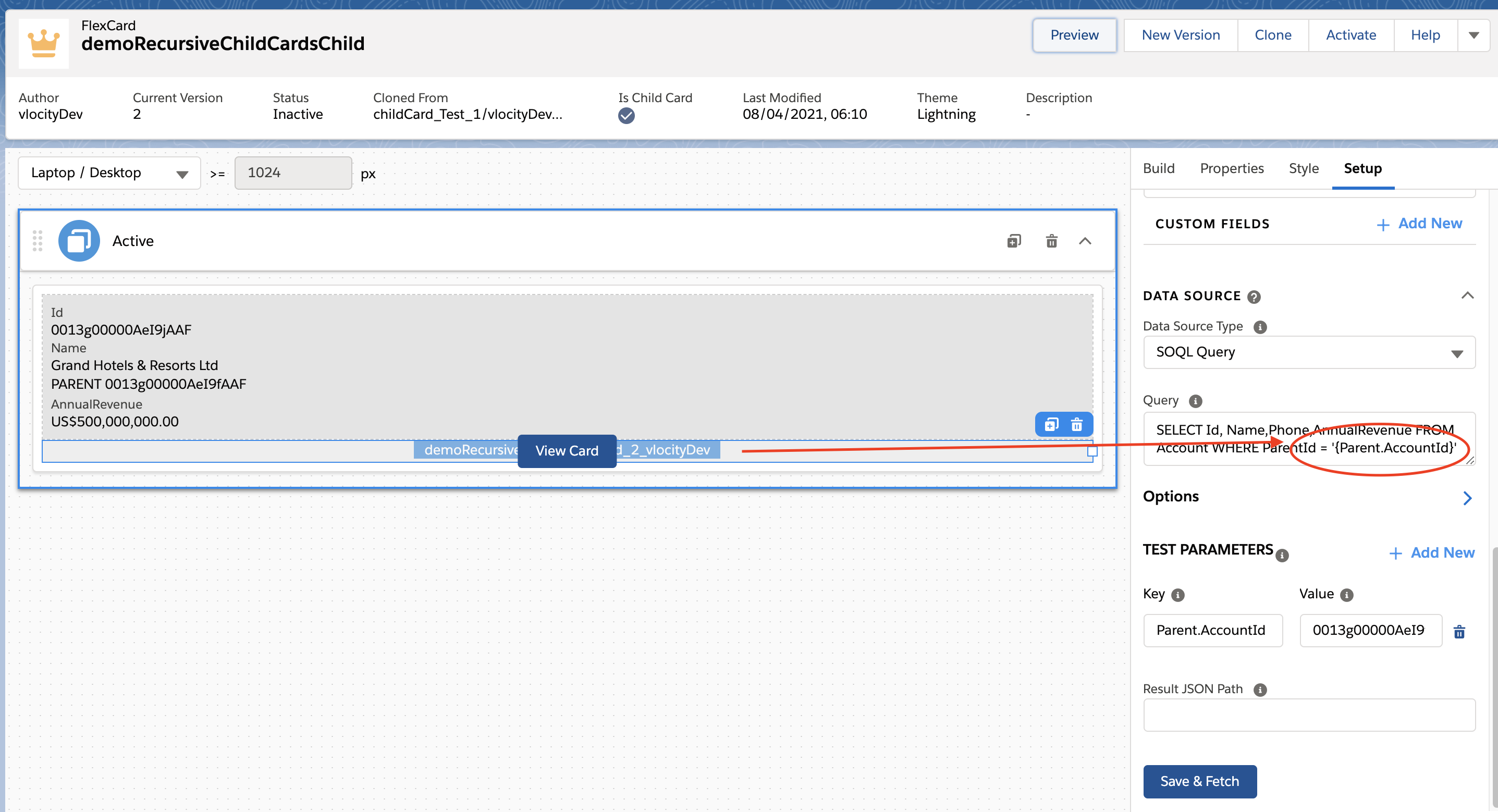The height and width of the screenshot is (812, 1498).
Task: Add New custom field
Action: point(1419,224)
